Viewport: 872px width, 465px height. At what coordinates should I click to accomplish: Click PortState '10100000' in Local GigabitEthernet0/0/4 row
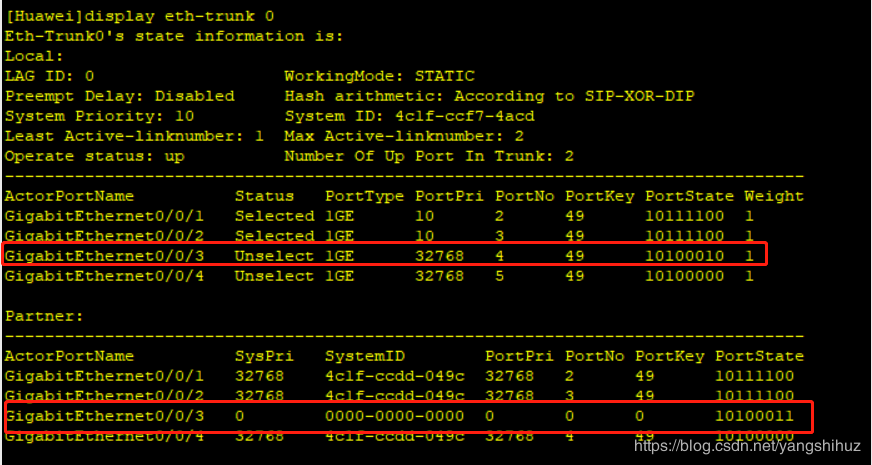point(685,276)
